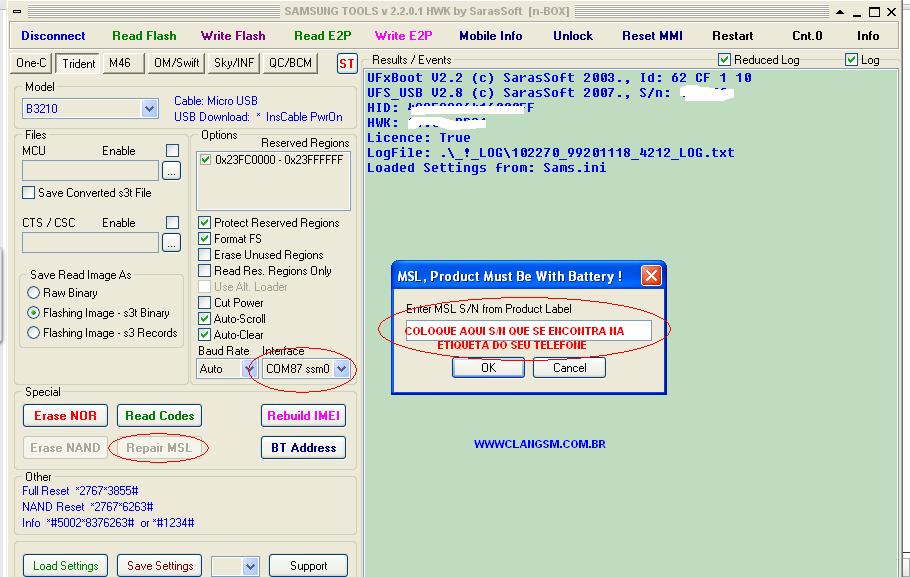910x577 pixels.
Task: Open Read Flash in the top bar
Action: 144,36
